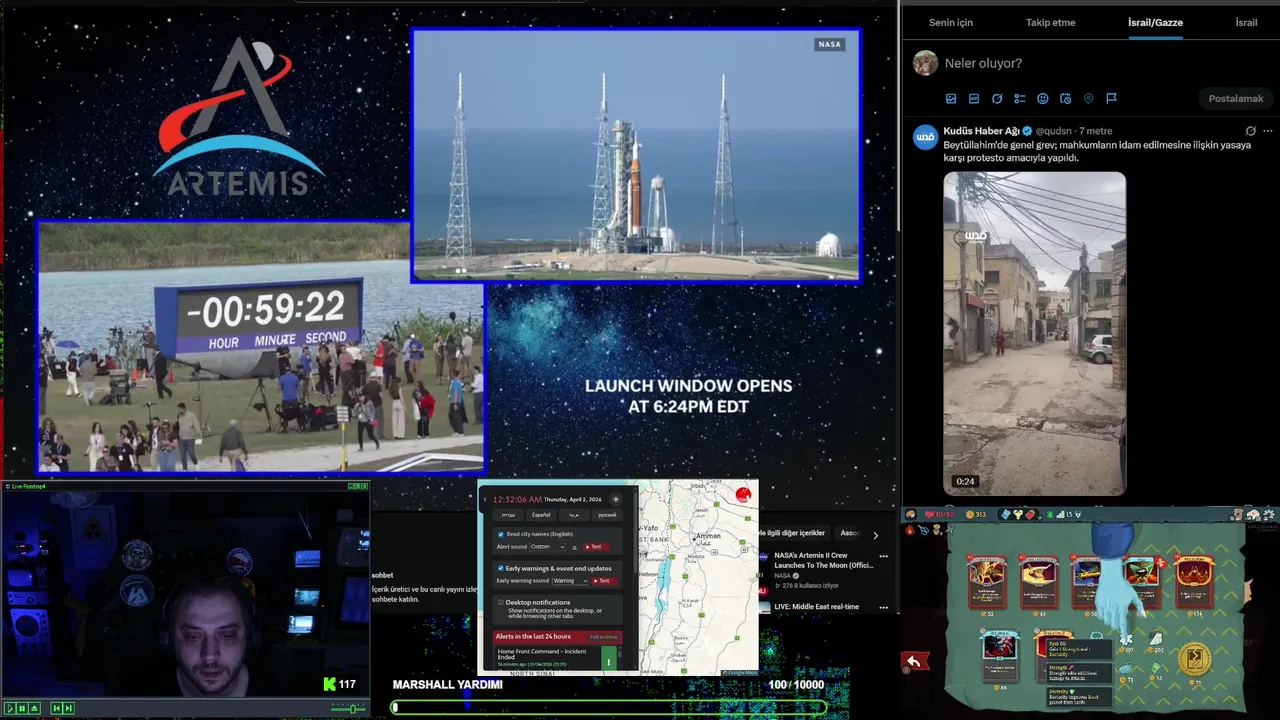1280x720 pixels.
Task: Tag a location on the post
Action: pos(1089,99)
